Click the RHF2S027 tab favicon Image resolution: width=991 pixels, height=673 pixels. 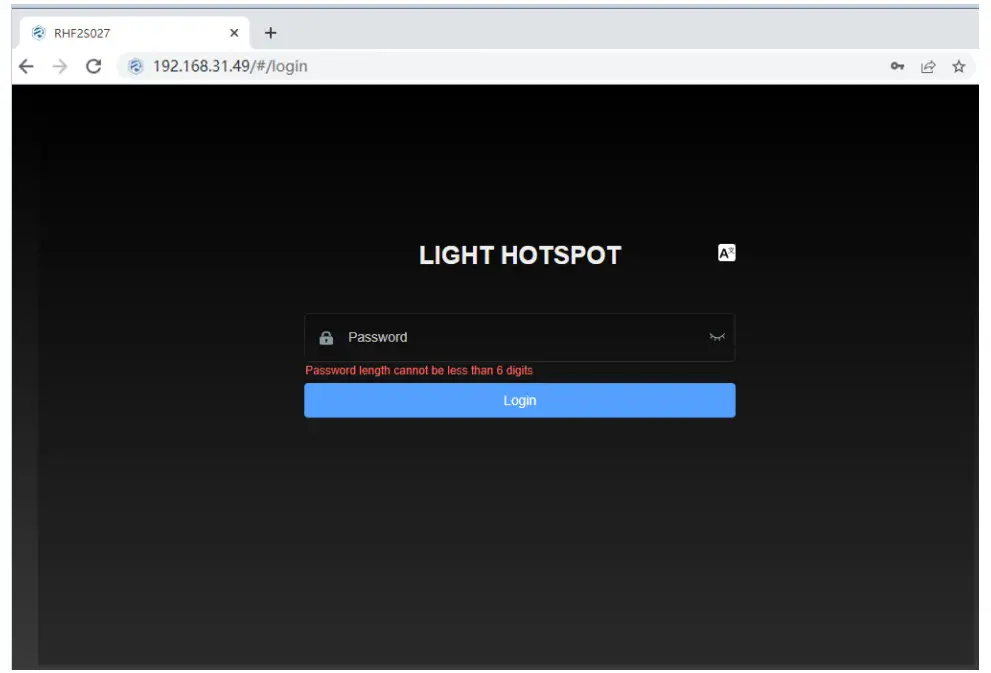tap(39, 32)
